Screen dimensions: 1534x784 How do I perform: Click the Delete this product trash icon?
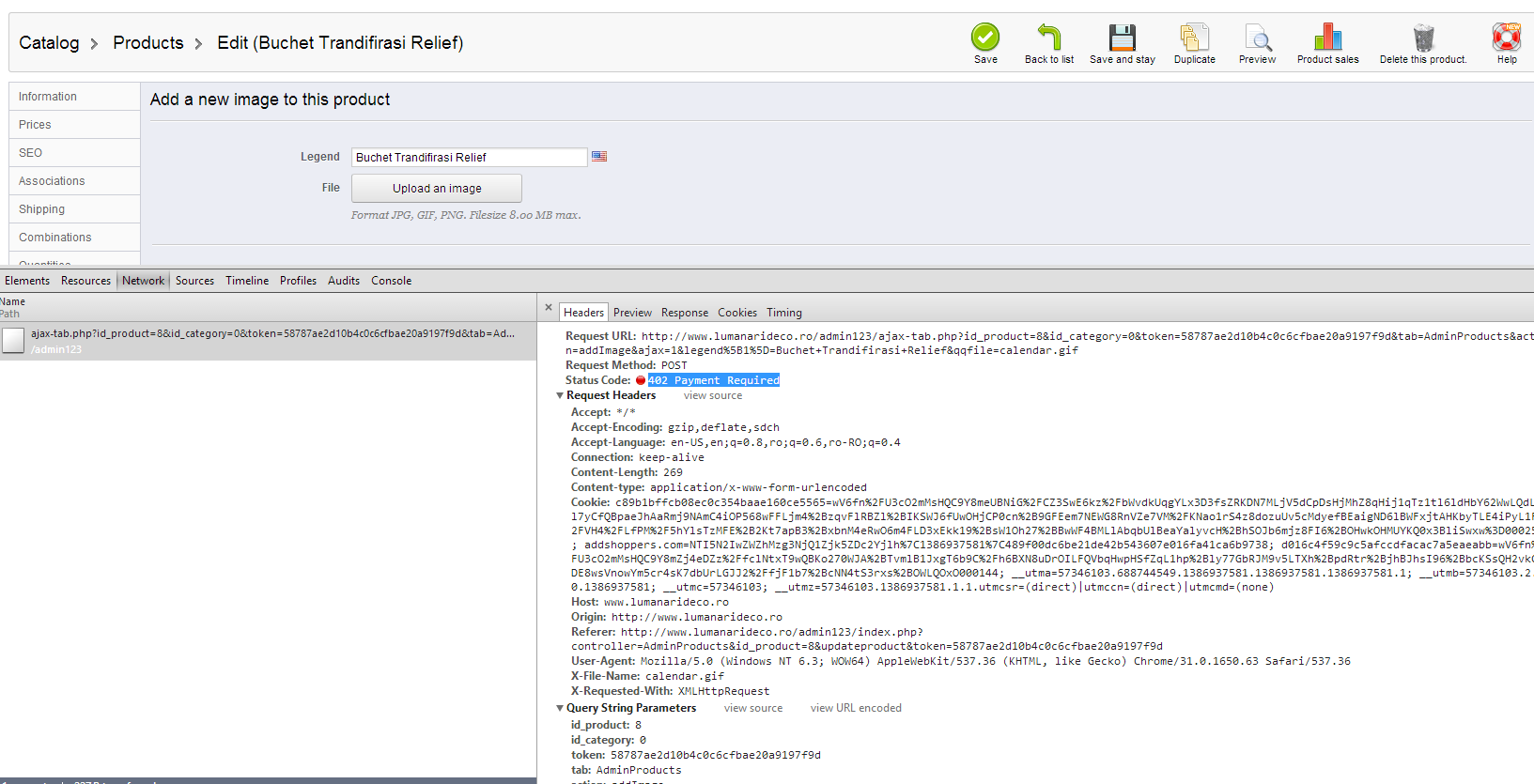pos(1424,38)
